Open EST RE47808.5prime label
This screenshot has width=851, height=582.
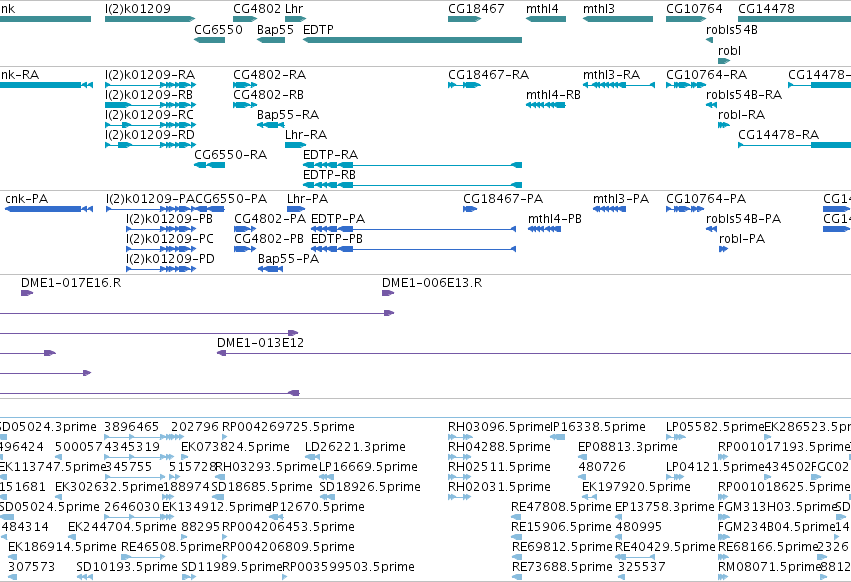click(x=561, y=507)
